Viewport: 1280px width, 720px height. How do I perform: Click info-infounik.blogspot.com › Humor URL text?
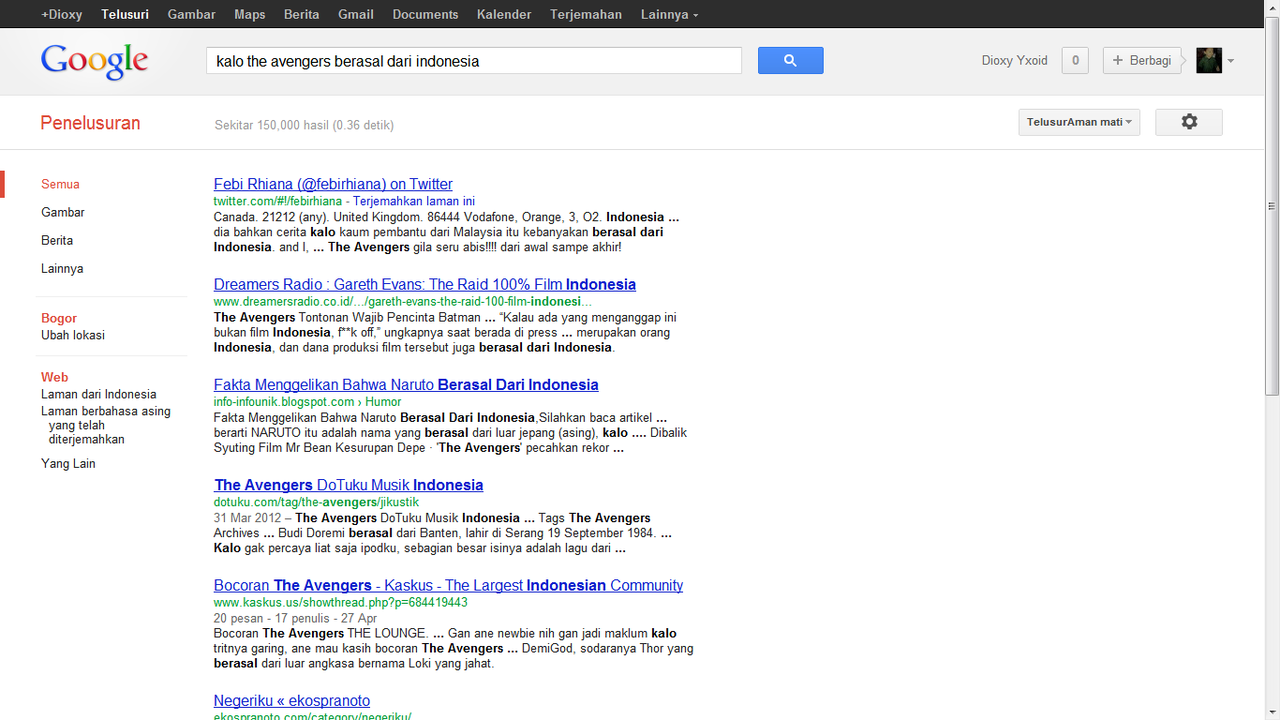tap(308, 402)
